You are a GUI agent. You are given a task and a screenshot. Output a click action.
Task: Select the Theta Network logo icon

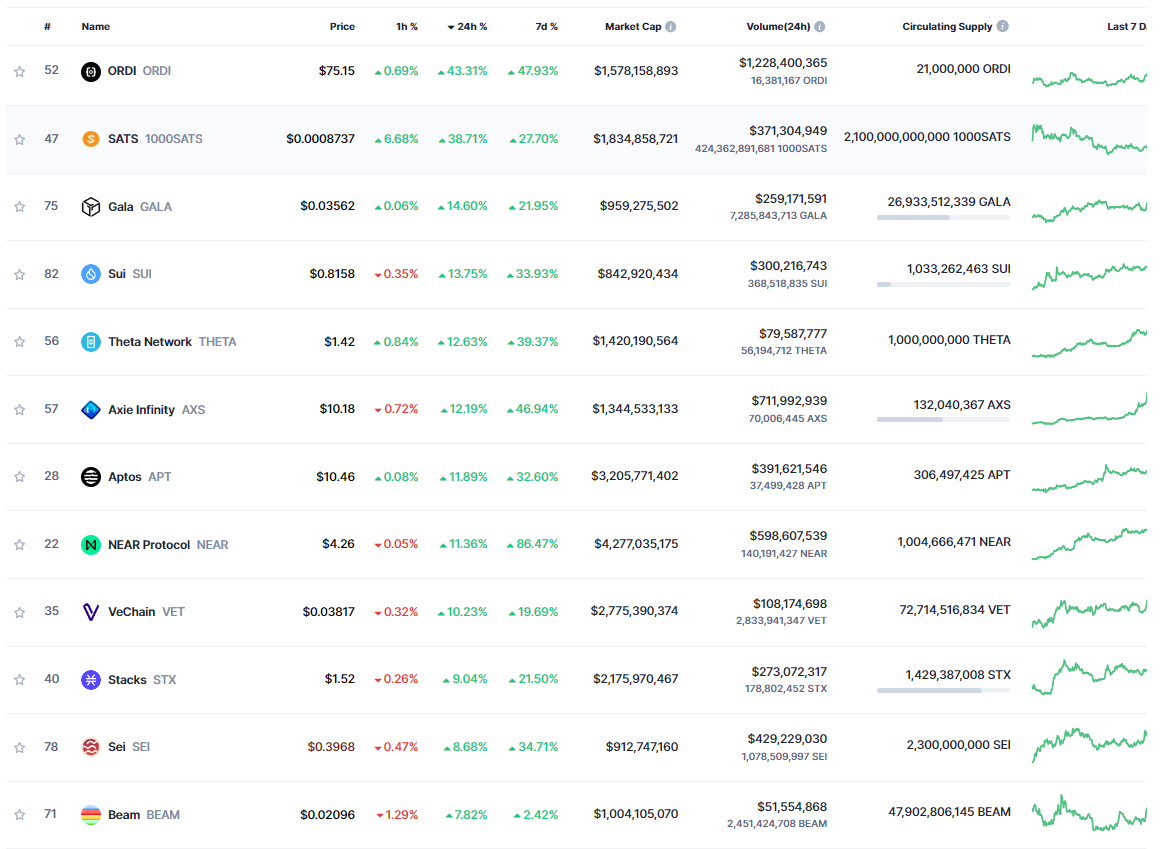(x=91, y=342)
